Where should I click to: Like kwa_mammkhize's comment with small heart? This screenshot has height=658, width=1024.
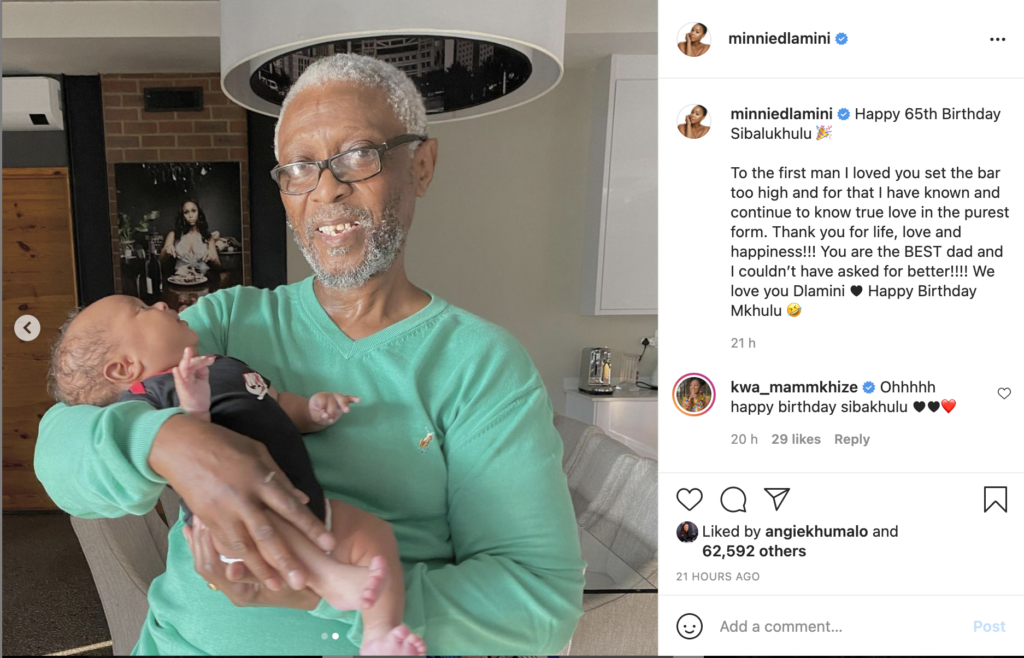pos(1004,393)
